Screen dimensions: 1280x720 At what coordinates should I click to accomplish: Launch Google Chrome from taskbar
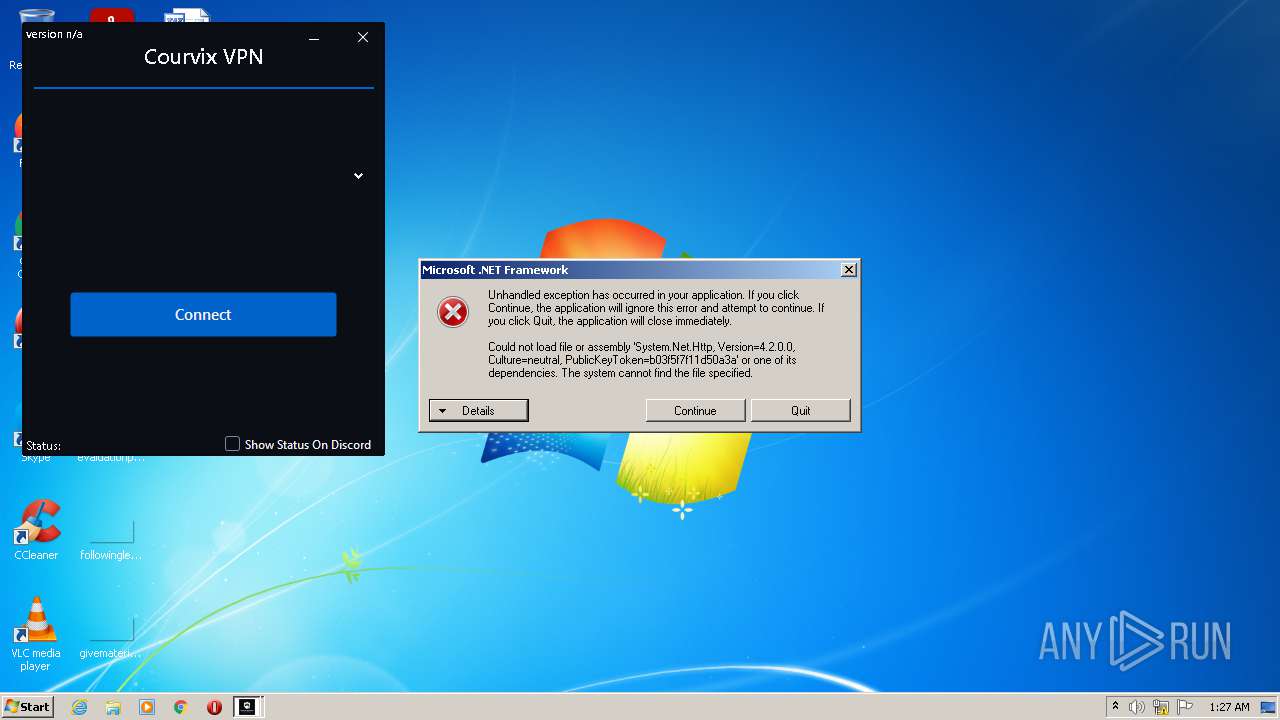pyautogui.click(x=181, y=707)
